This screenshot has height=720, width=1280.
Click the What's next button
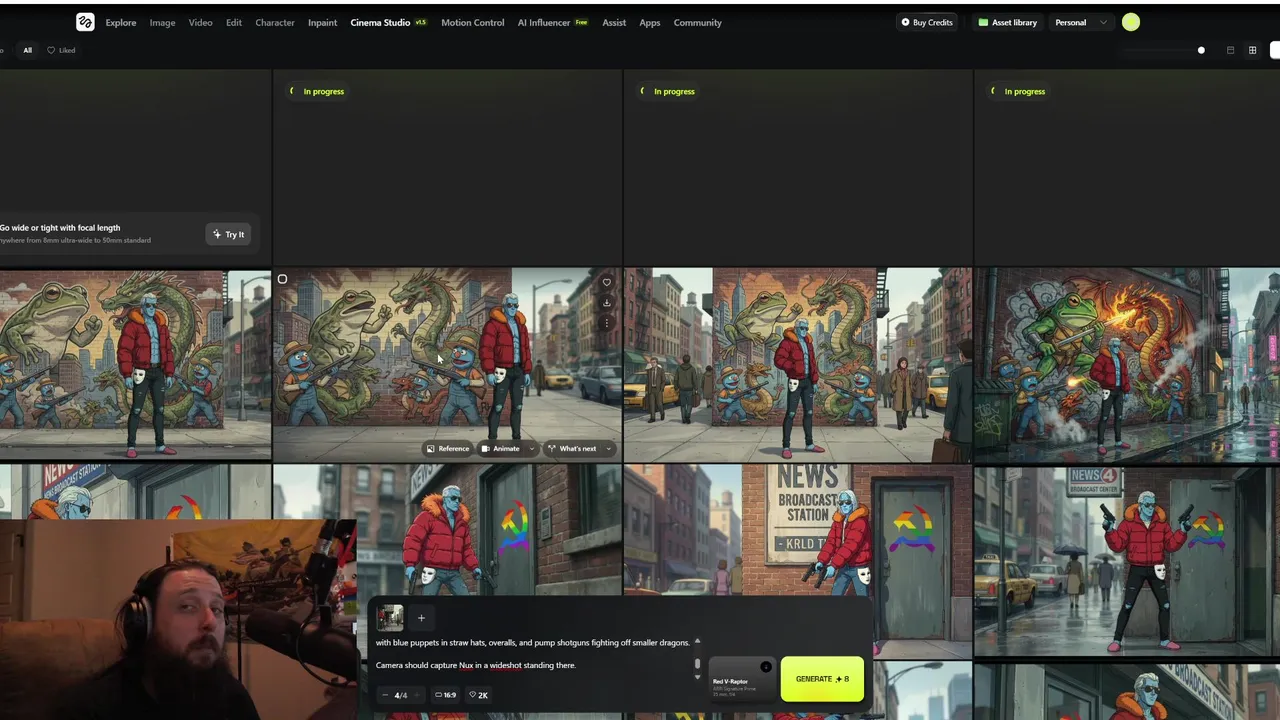(572, 448)
